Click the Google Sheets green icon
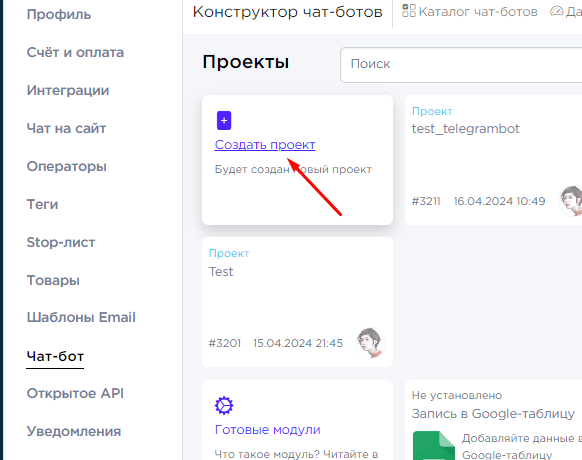Screen dimensions: 582x460 coord(434,445)
